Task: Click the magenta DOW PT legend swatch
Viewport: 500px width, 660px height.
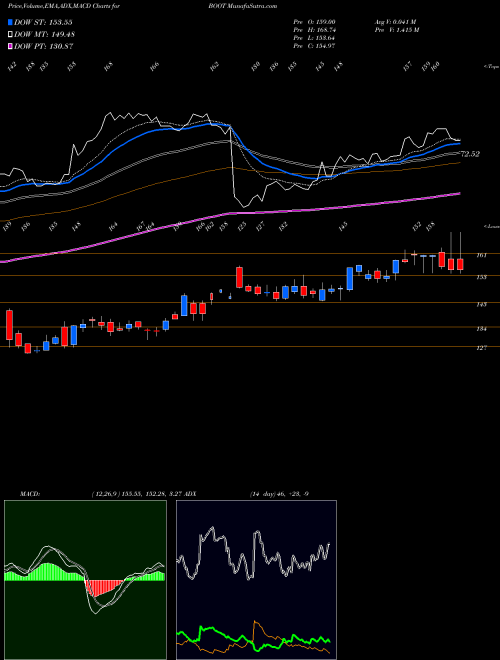Action: click(10, 46)
